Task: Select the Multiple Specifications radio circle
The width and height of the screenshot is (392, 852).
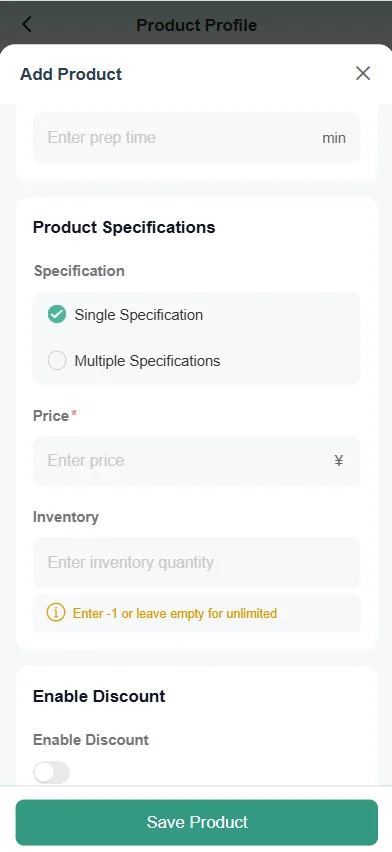Action: tap(57, 361)
